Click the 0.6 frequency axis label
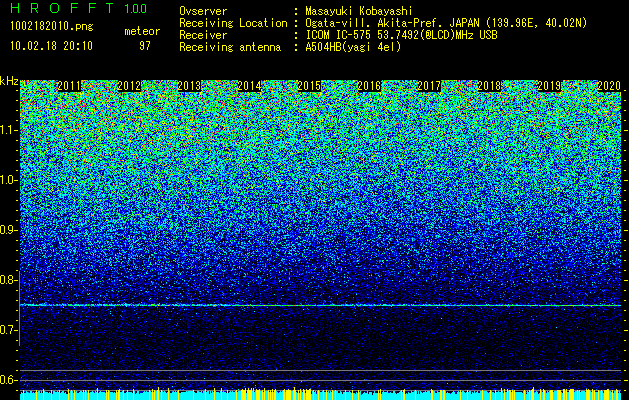 pos(8,380)
